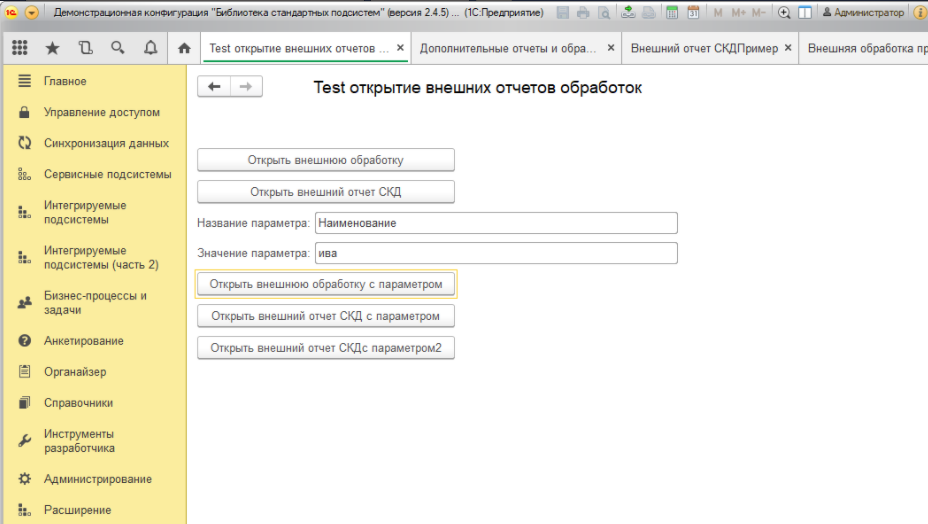
Task: Click the 1C application logo icon
Action: pos(11,12)
